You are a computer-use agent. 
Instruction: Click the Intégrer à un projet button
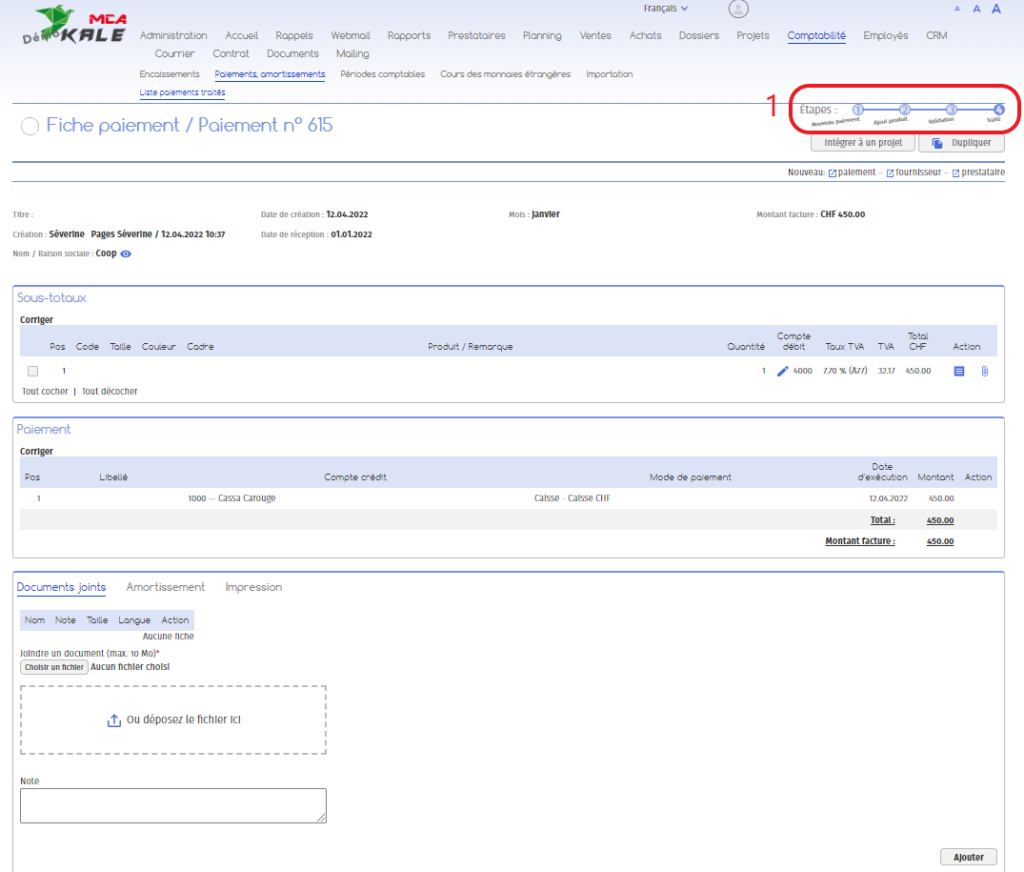(862, 143)
